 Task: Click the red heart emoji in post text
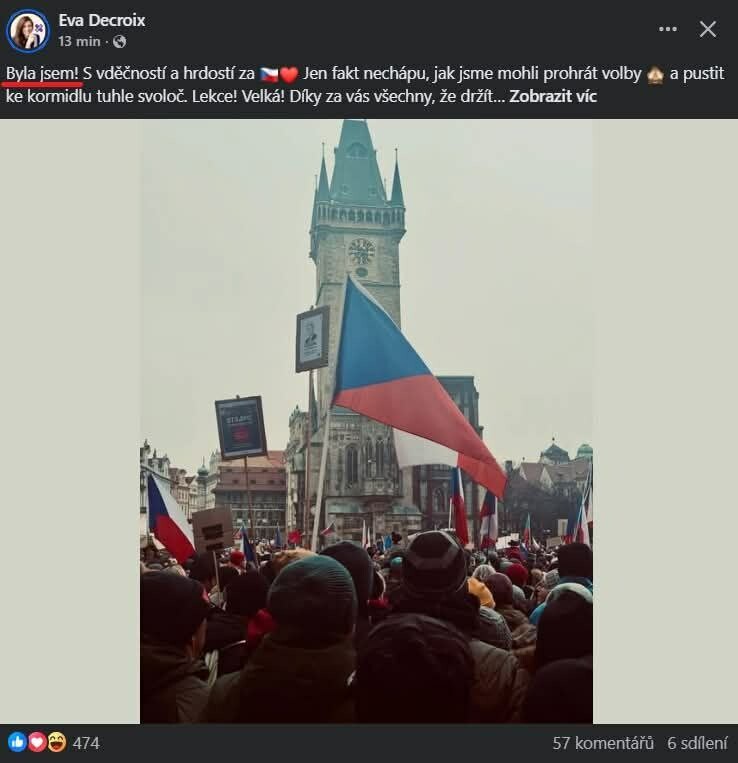click(x=289, y=74)
